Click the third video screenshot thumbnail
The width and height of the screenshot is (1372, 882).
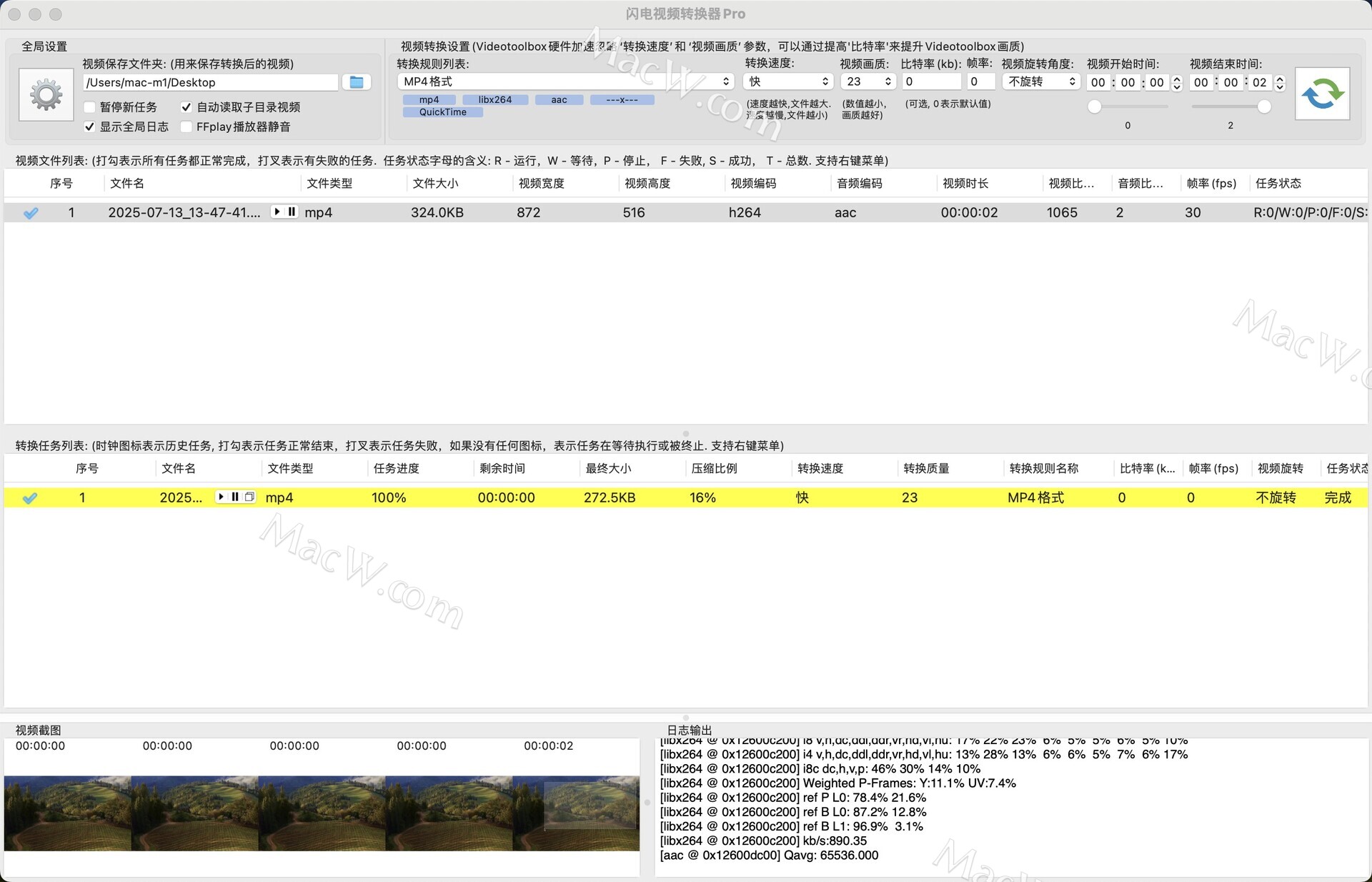tap(322, 813)
